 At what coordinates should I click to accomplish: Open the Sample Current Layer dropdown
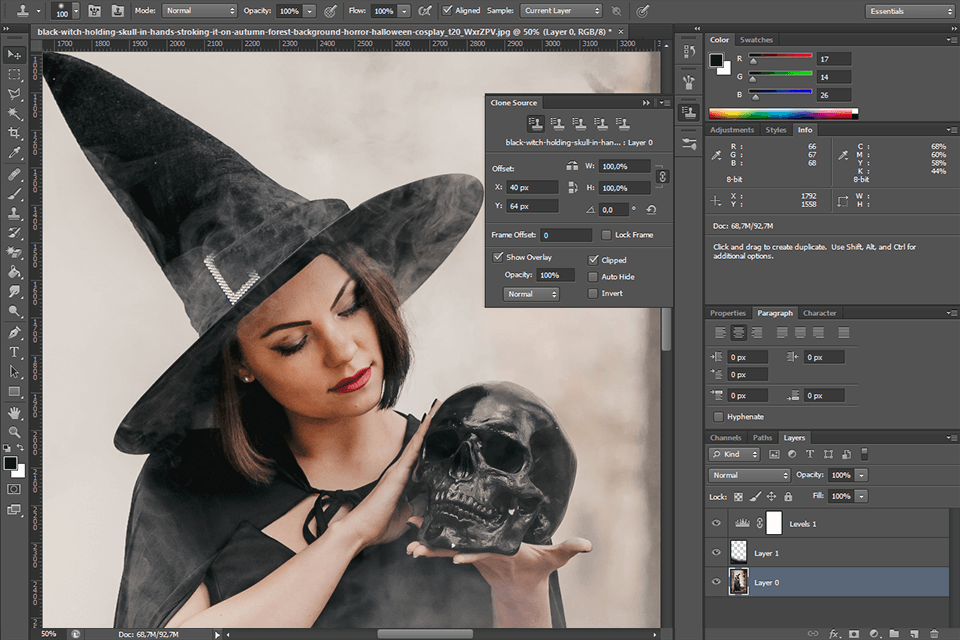click(x=562, y=10)
